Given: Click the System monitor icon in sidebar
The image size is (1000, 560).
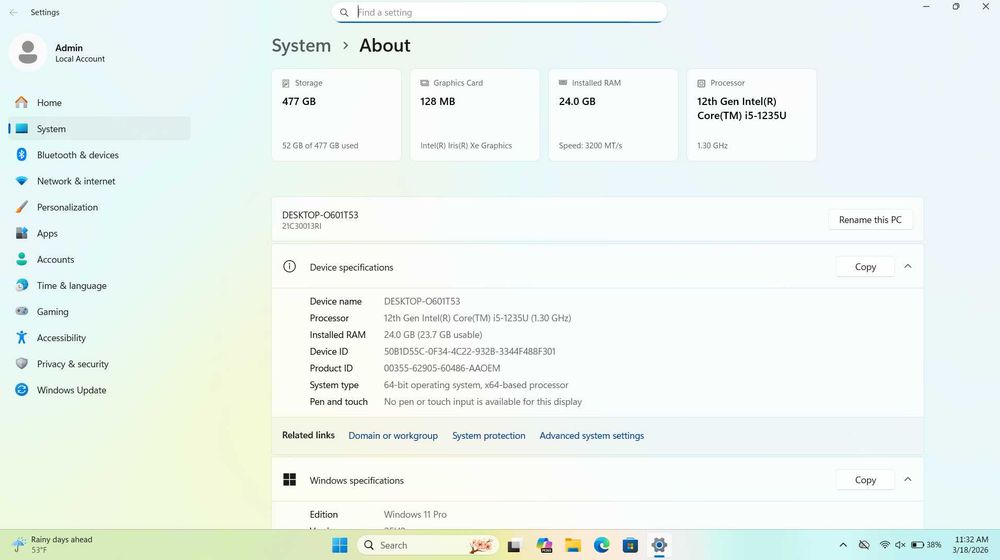Looking at the screenshot, I should [x=22, y=128].
